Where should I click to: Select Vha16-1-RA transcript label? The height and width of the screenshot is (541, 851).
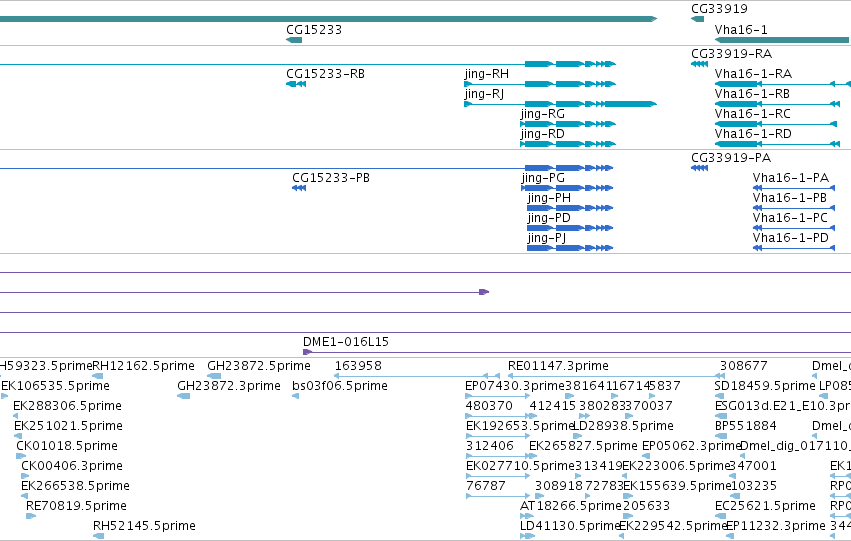tap(753, 74)
